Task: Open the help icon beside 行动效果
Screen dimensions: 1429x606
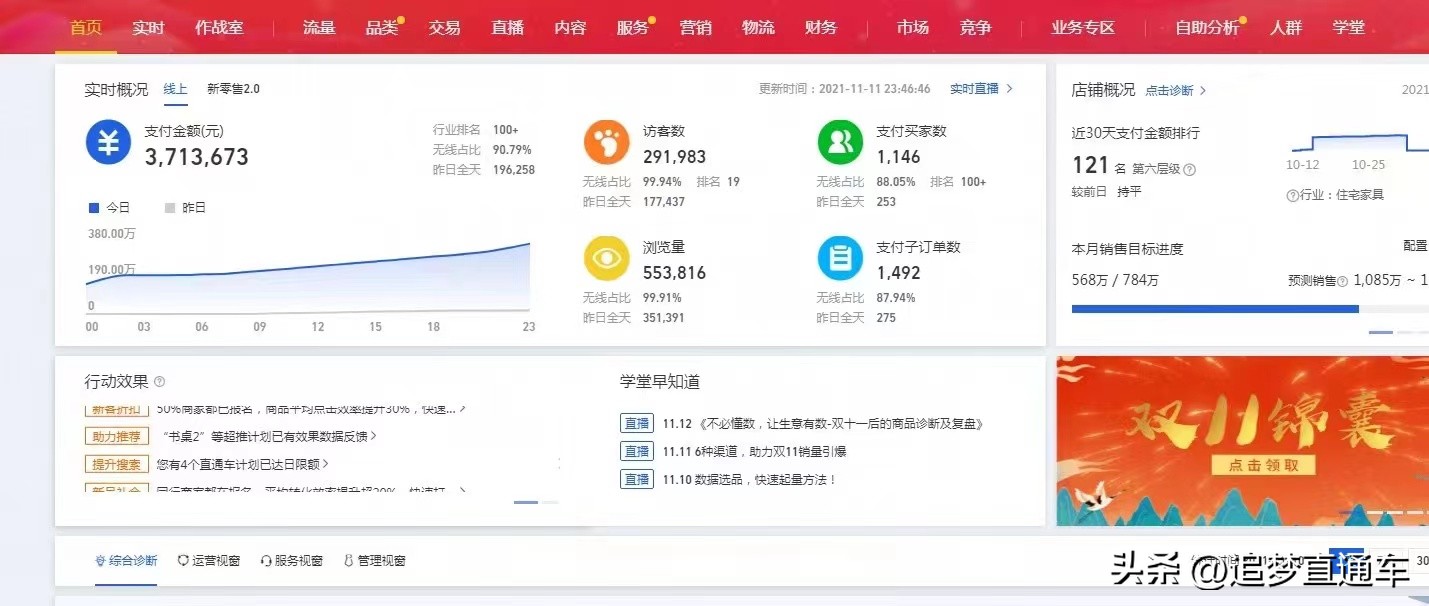Action: (x=160, y=381)
